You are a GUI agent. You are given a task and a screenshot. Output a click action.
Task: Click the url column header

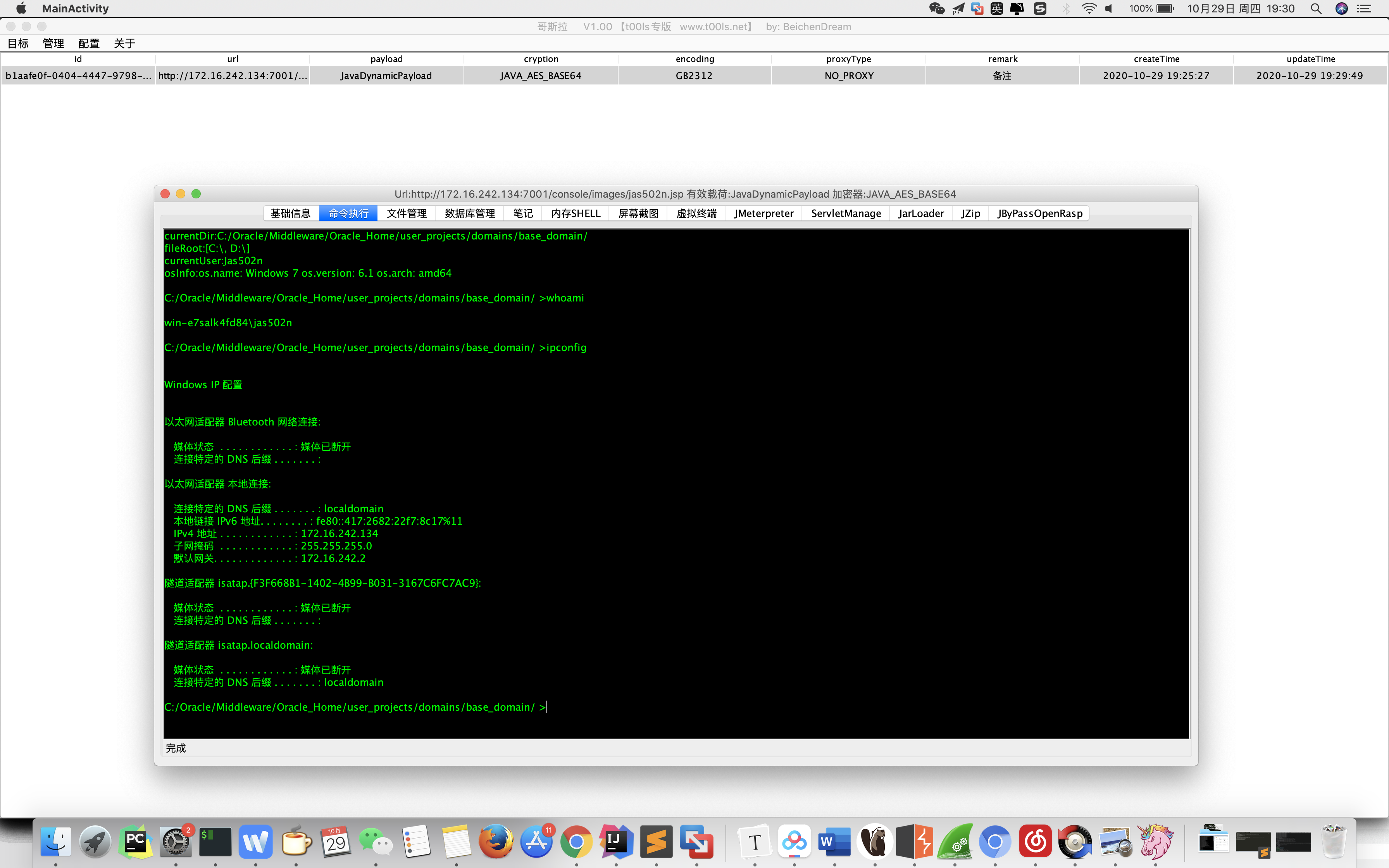click(x=233, y=59)
